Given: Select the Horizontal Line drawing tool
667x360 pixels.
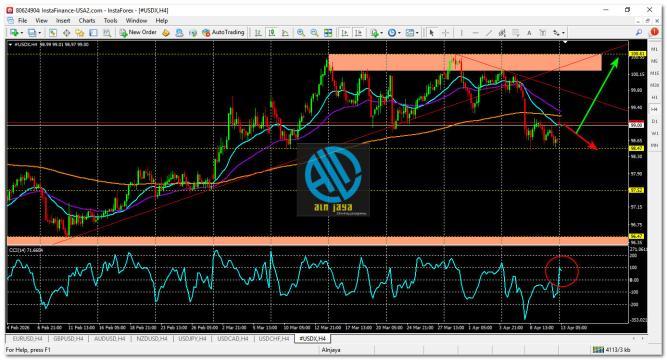Looking at the screenshot, I should pyautogui.click(x=475, y=33).
